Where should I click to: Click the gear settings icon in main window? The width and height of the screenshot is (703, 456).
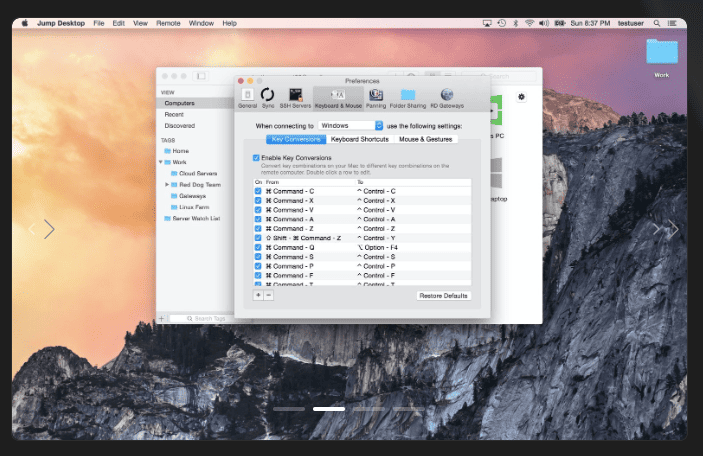tap(521, 97)
